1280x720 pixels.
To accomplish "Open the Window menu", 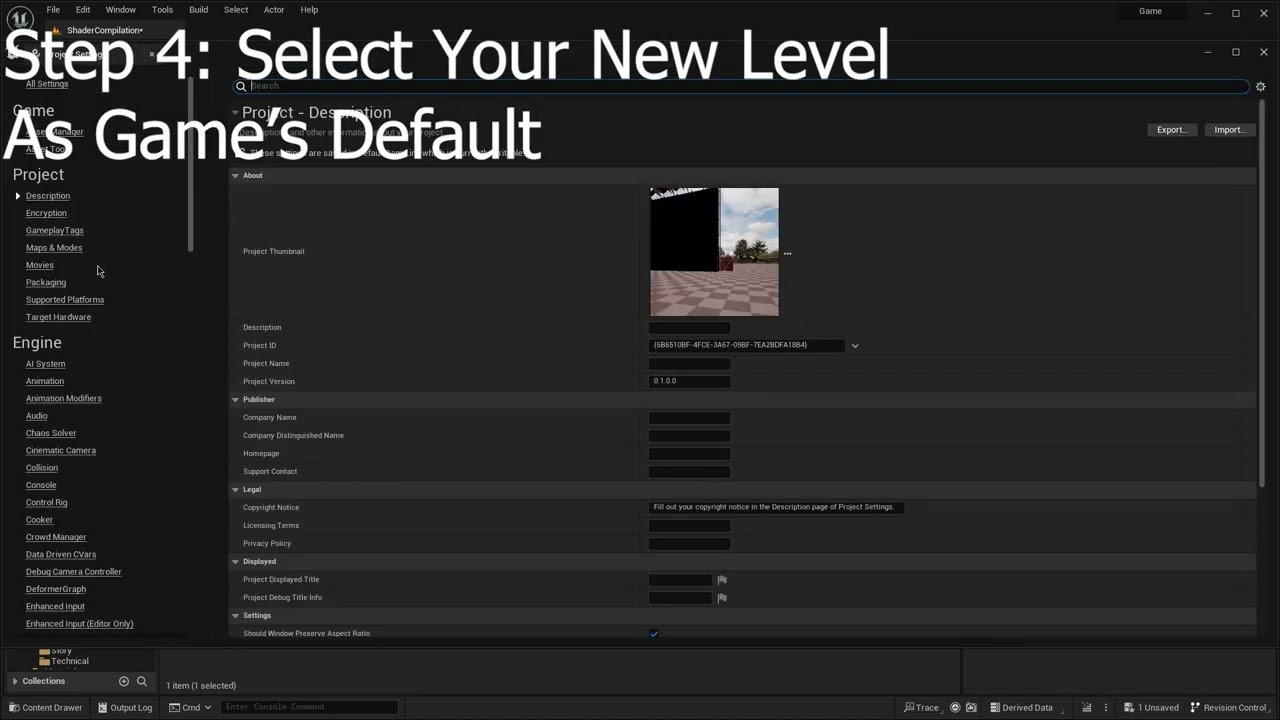I will click(121, 10).
